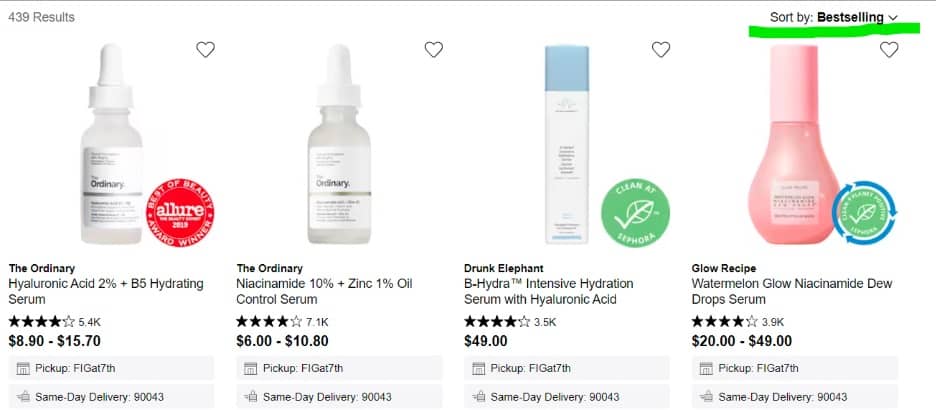Select Pickup: FIGat7th for Hyaluronic Acid serum
Image resolution: width=936 pixels, height=410 pixels.
[x=110, y=368]
